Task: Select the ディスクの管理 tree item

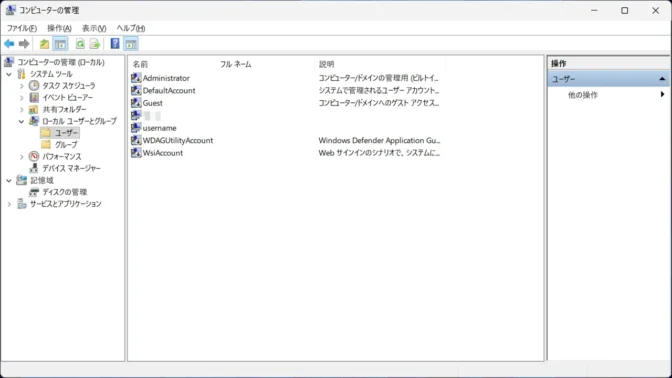Action: 65,192
